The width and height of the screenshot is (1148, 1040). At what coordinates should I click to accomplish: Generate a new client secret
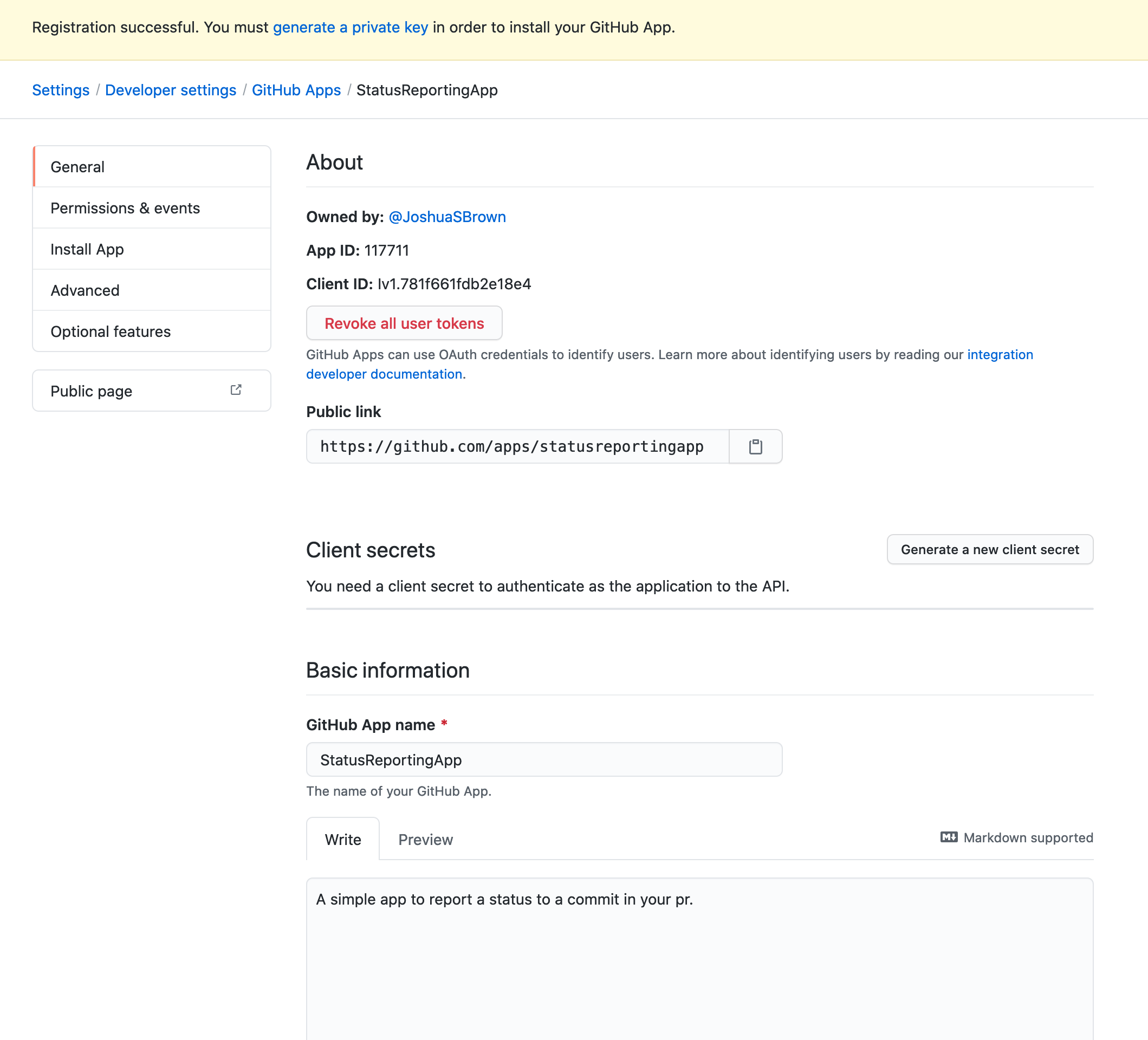[x=990, y=549]
